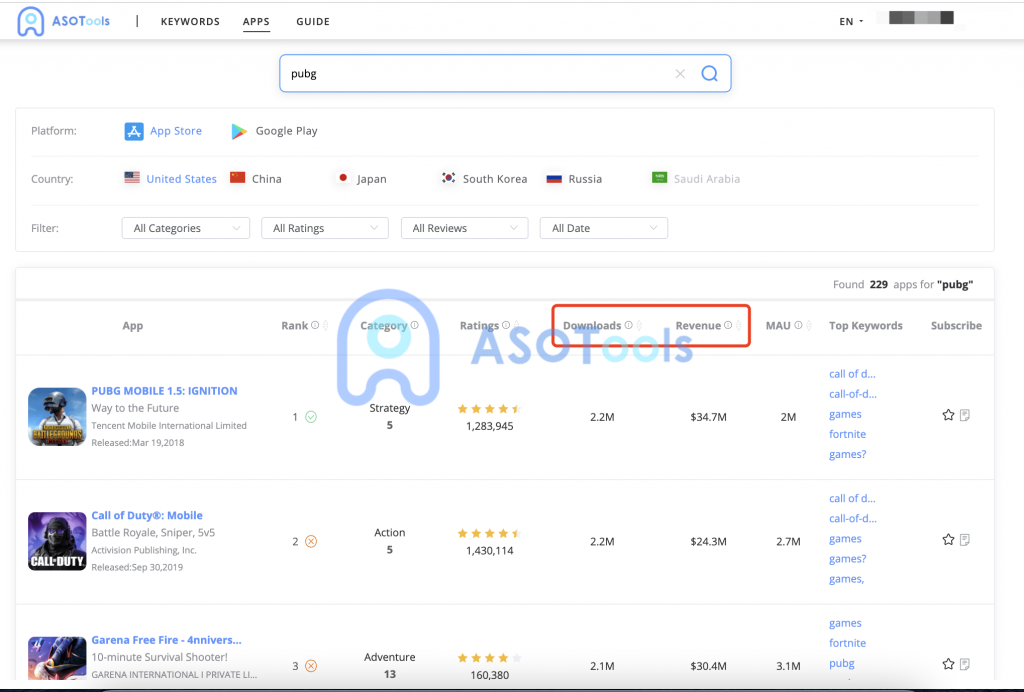Viewport: 1024px width, 692px height.
Task: Open the All Categories dropdown
Action: click(185, 228)
